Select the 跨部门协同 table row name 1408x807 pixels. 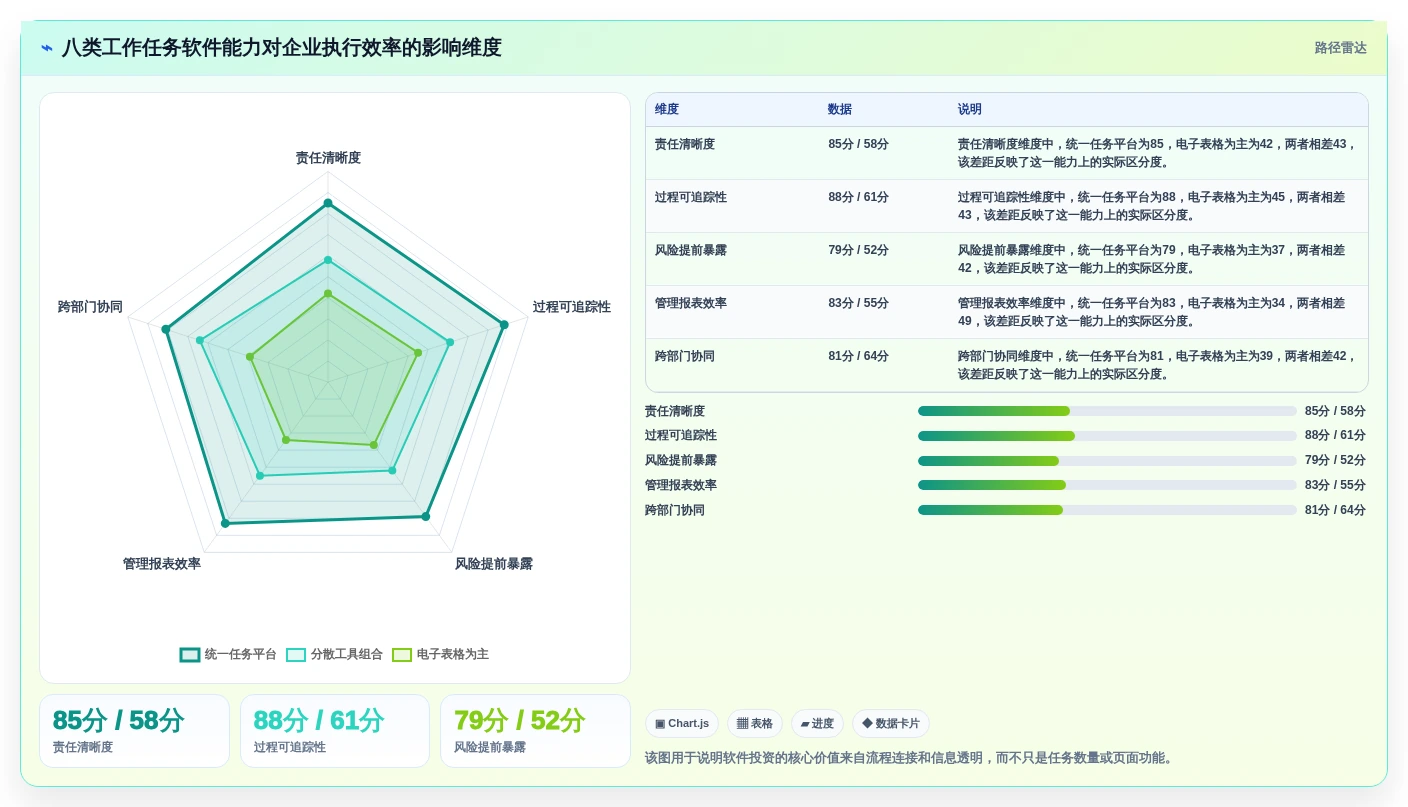685,356
